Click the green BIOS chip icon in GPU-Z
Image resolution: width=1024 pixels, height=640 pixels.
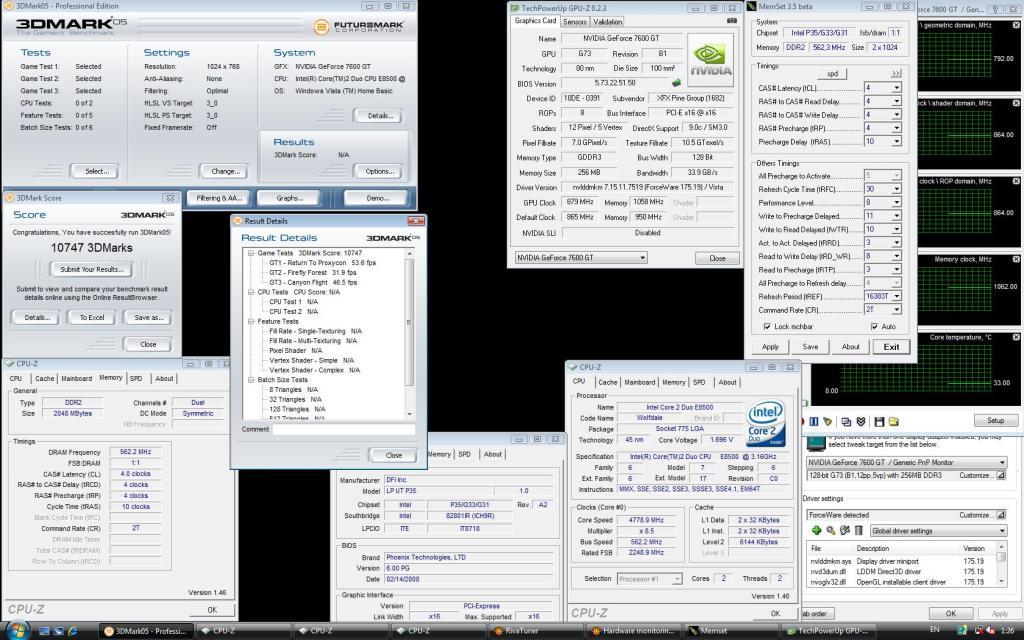pyautogui.click(x=677, y=83)
